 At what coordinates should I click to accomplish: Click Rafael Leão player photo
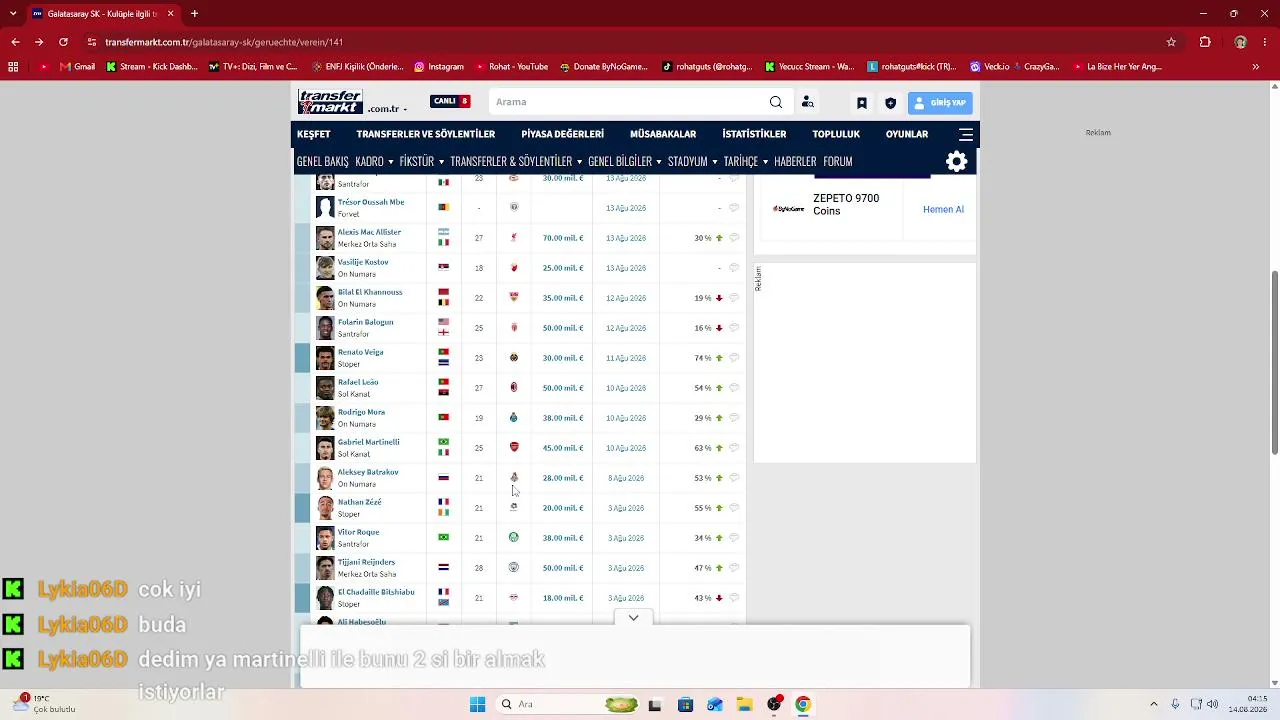(x=325, y=388)
